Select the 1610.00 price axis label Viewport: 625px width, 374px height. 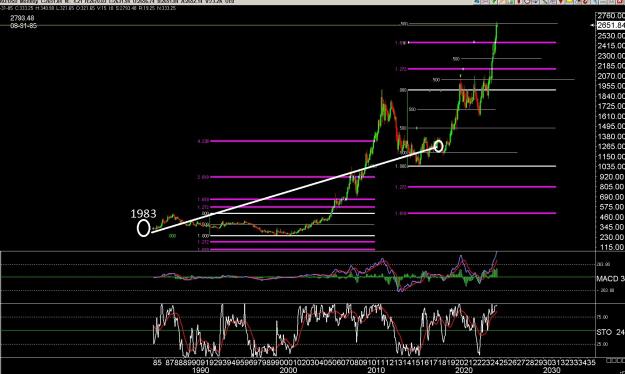click(611, 116)
